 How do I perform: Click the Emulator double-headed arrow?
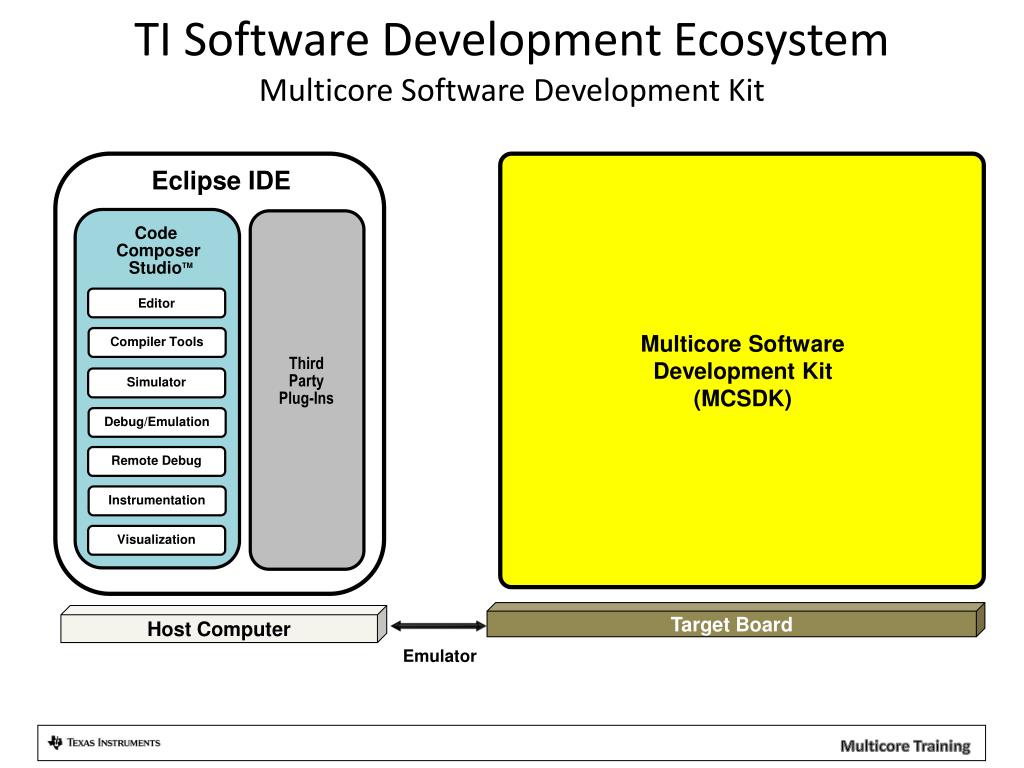[438, 626]
